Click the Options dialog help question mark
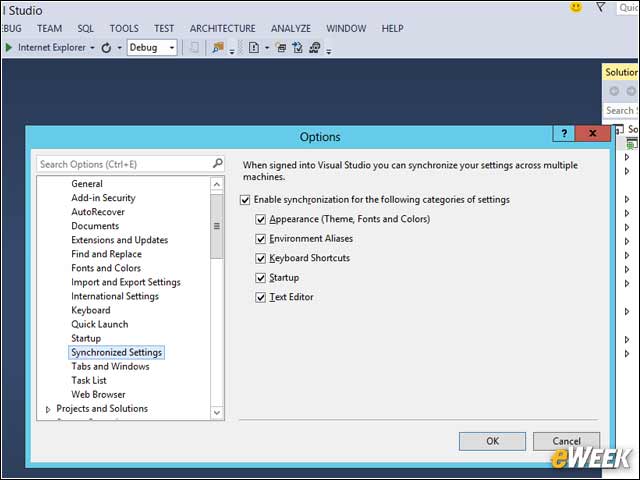The image size is (640, 480). tap(564, 133)
